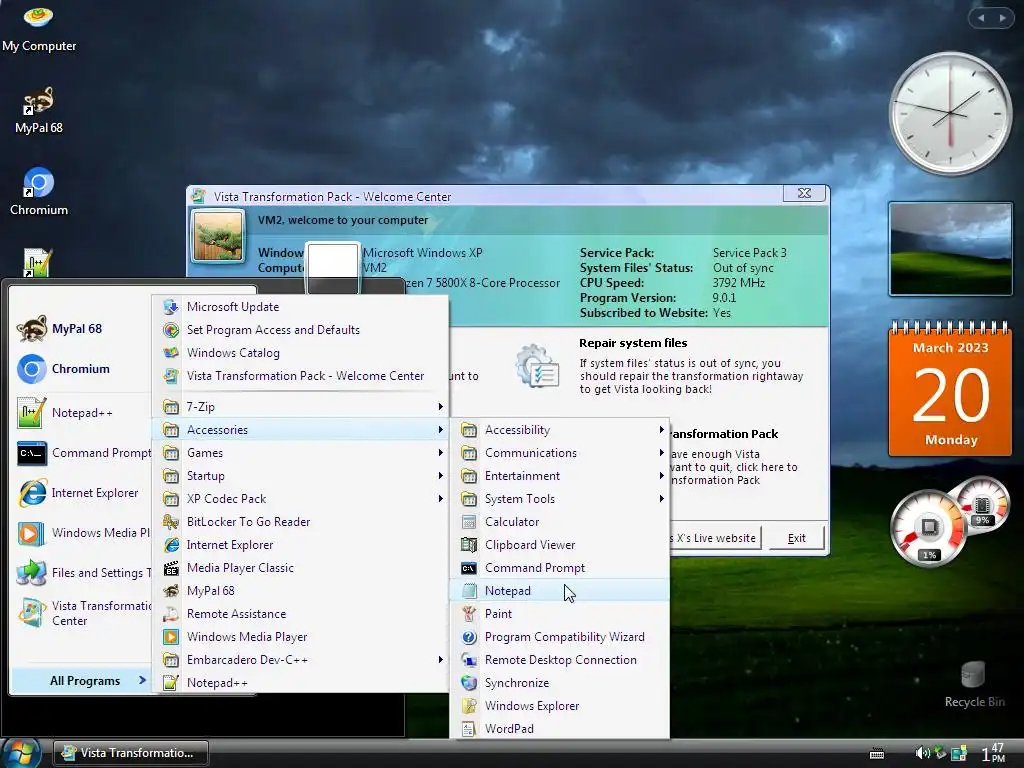Image resolution: width=1024 pixels, height=768 pixels.
Task: Open Recycle Bin on desktop
Action: click(974, 684)
